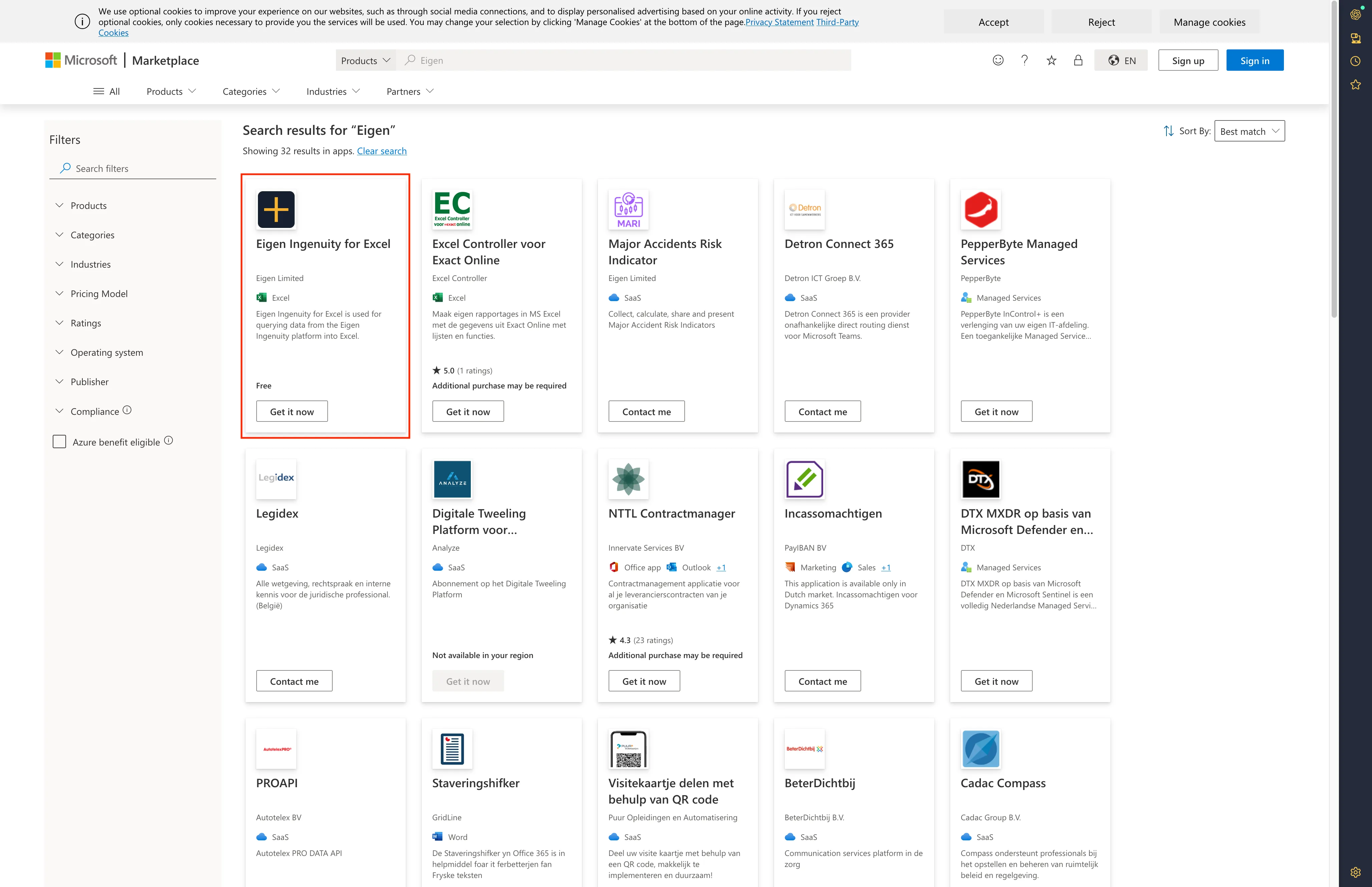Open the lock icon in header
1372x887 pixels.
[1078, 60]
